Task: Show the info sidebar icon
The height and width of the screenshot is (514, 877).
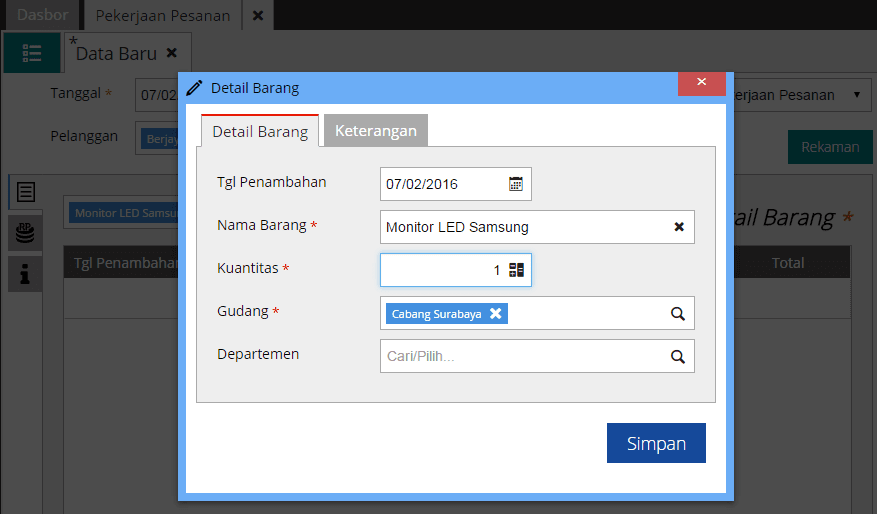Action: pos(25,275)
